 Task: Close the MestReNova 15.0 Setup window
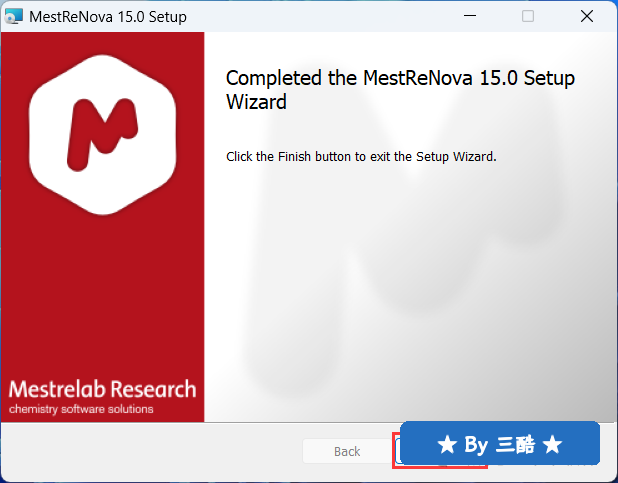coord(587,16)
